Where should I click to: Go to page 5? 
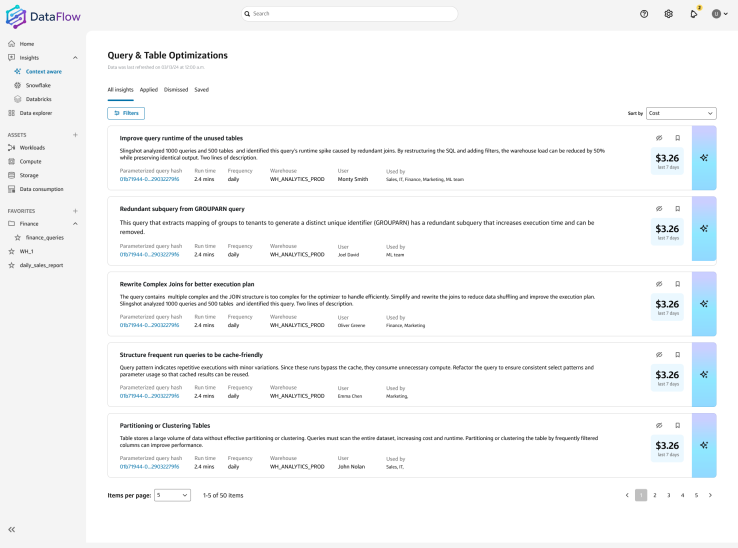(x=696, y=495)
